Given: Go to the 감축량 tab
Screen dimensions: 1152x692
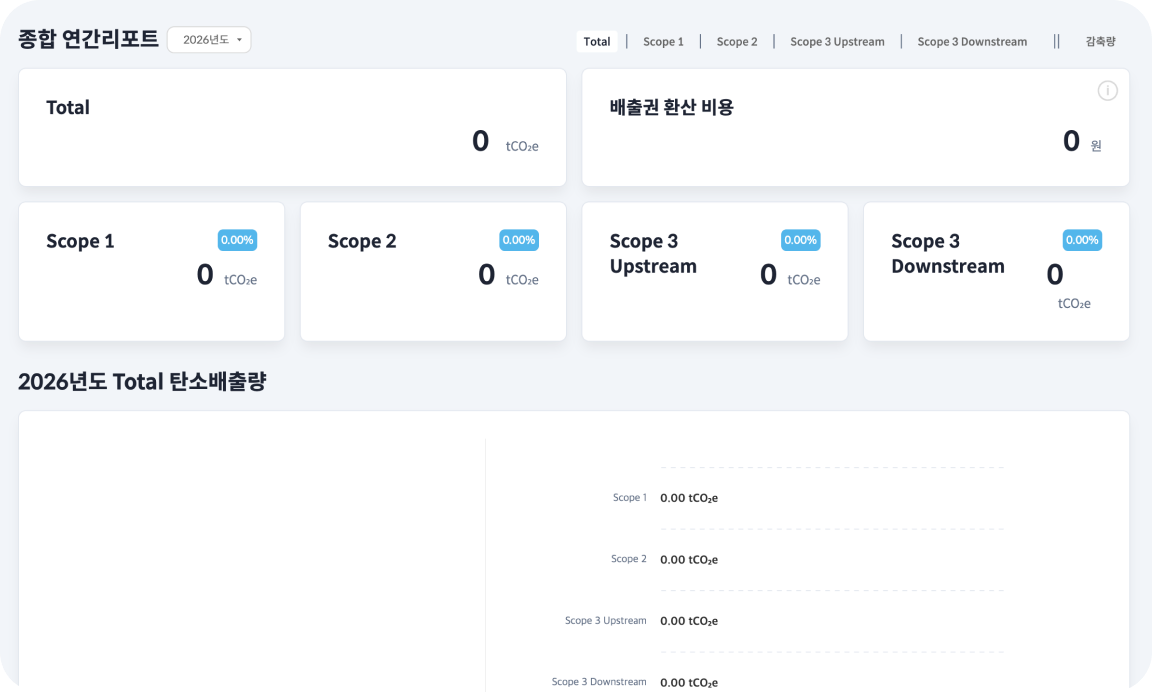Looking at the screenshot, I should click(x=1101, y=41).
